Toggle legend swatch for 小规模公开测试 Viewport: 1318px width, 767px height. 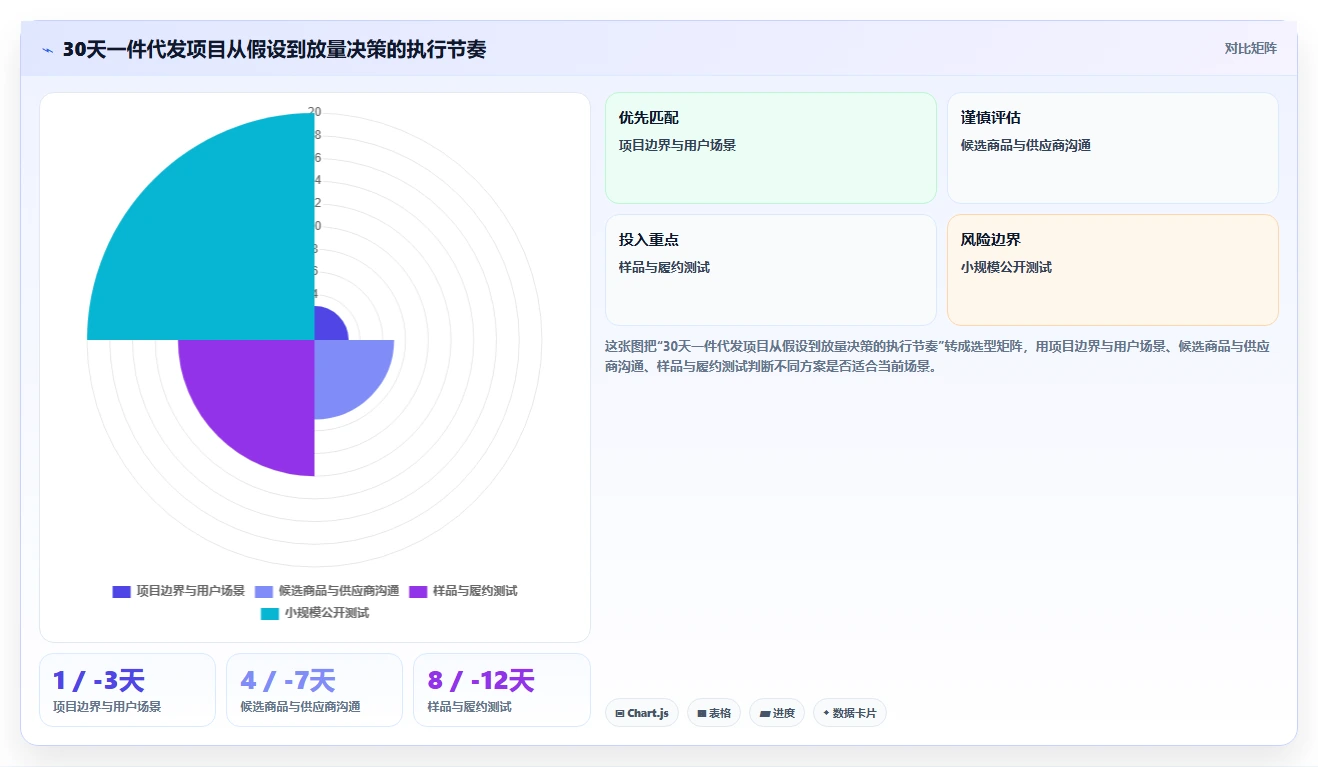click(x=270, y=613)
